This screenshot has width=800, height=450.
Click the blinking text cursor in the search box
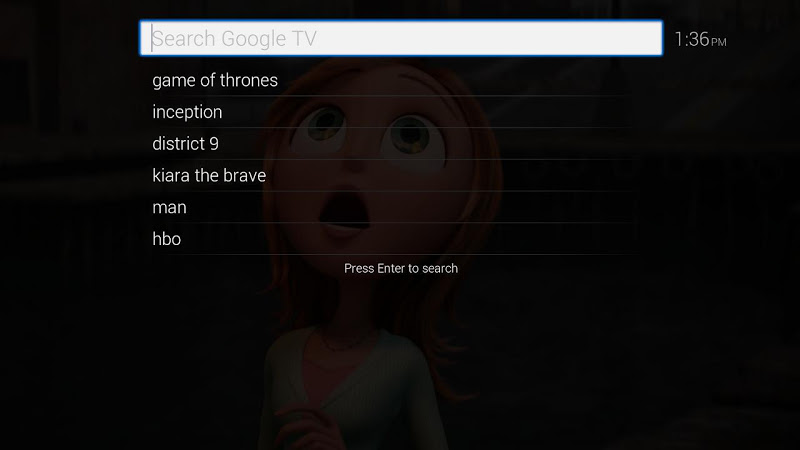(x=152, y=38)
